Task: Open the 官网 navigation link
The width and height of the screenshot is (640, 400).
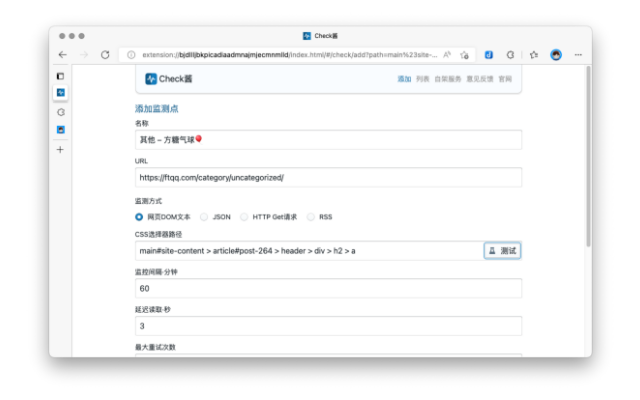Action: [505, 79]
